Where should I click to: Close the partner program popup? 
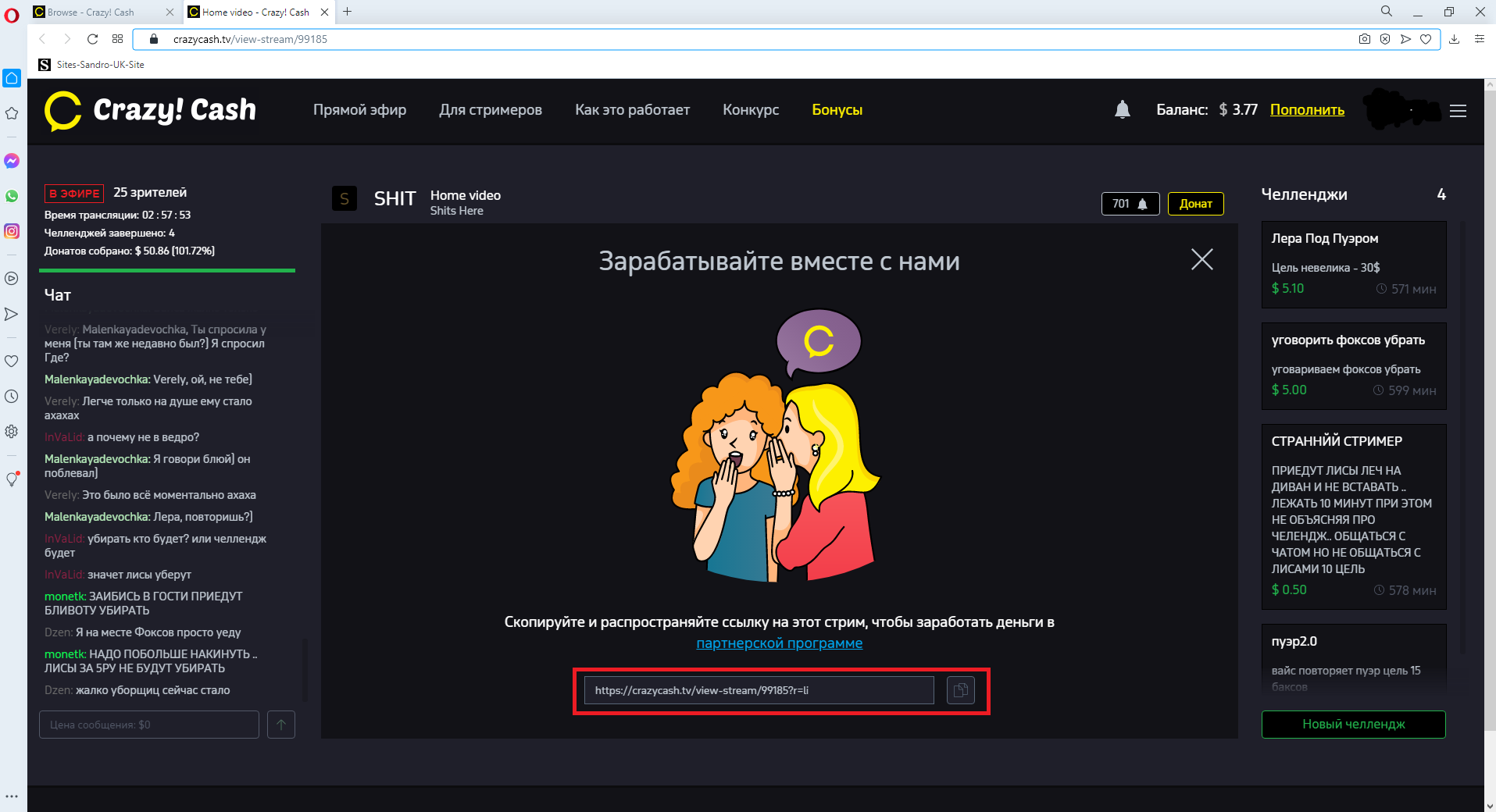(x=1201, y=259)
